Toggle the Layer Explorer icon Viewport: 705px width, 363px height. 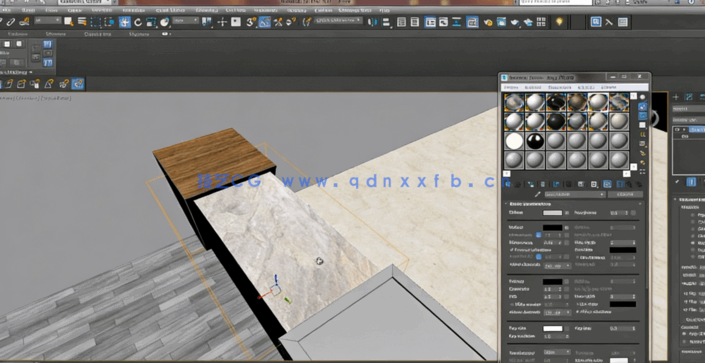(415, 22)
